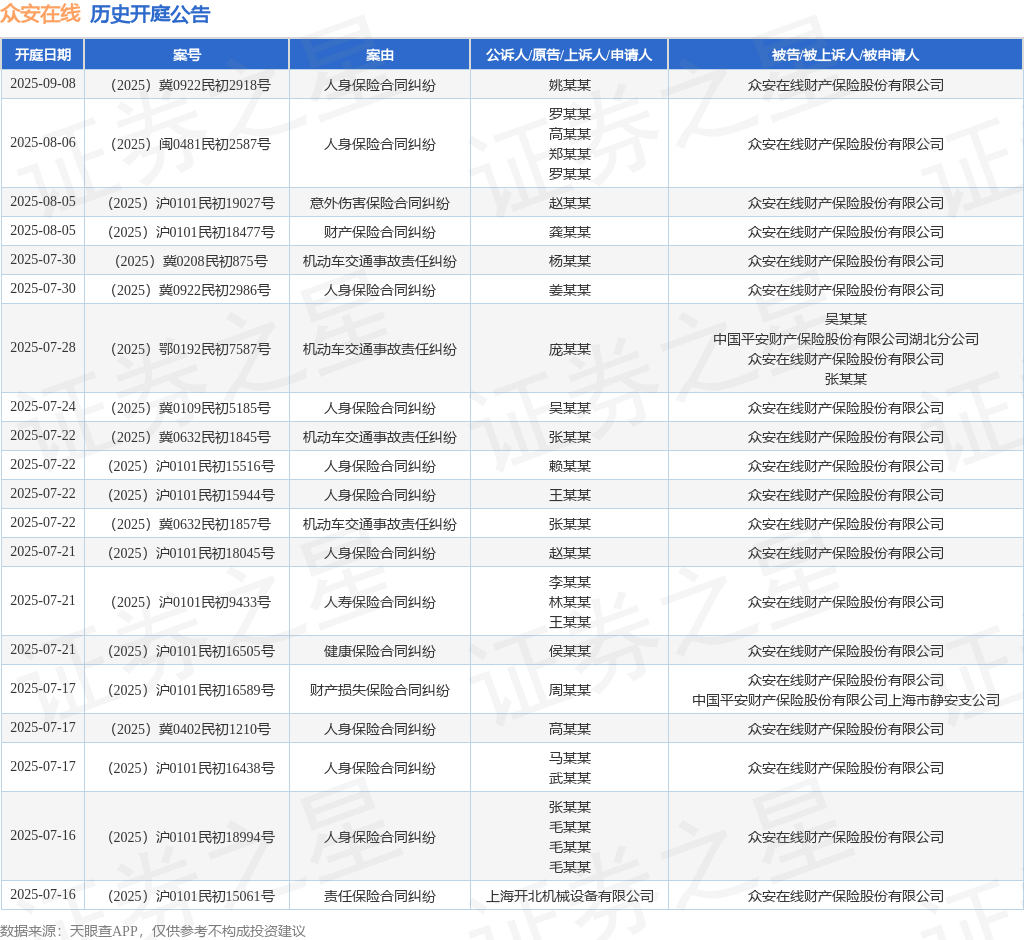Select case number (2025)沪0101民初18045号
Image resolution: width=1024 pixels, height=940 pixels.
(191, 553)
